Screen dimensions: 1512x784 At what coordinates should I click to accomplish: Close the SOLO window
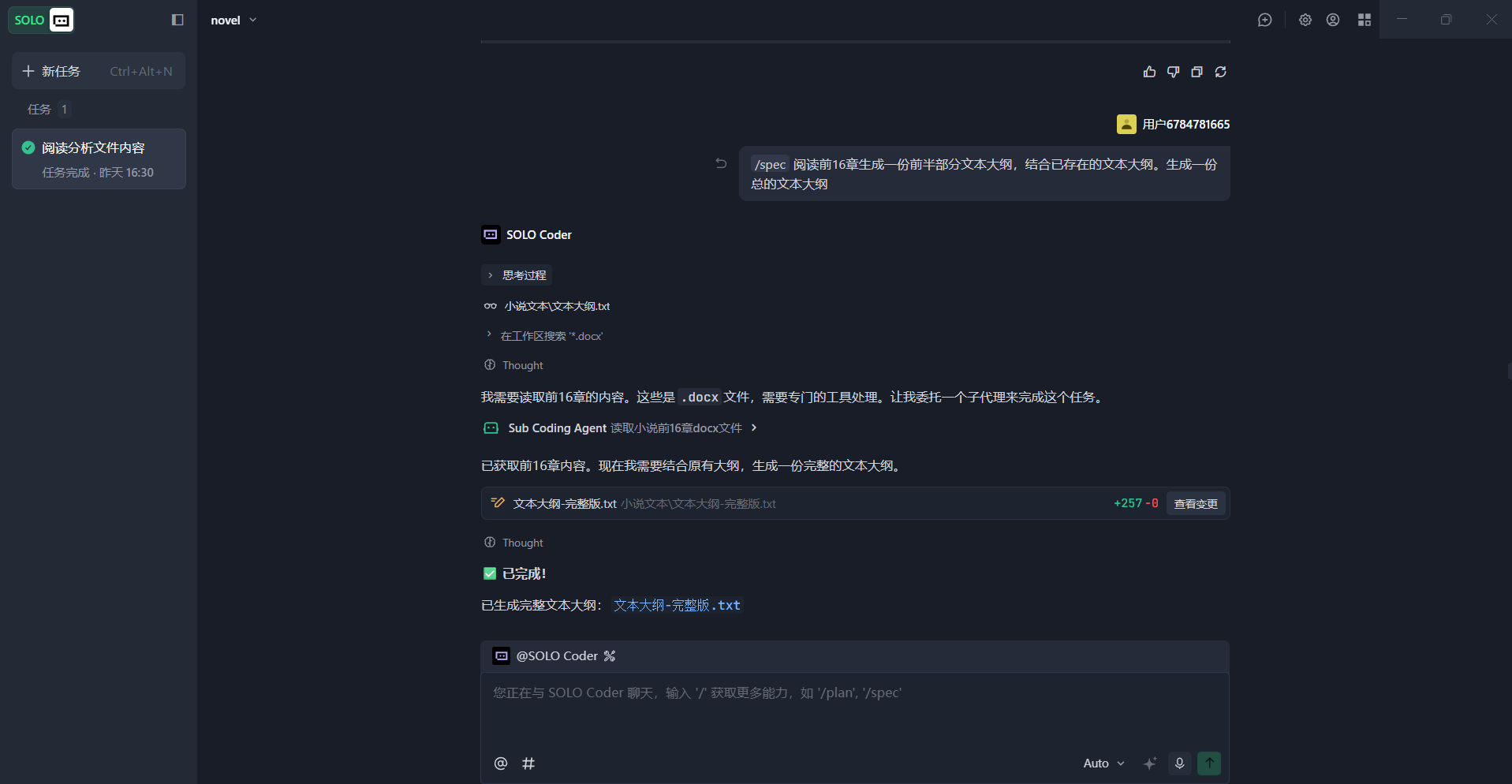[1491, 20]
